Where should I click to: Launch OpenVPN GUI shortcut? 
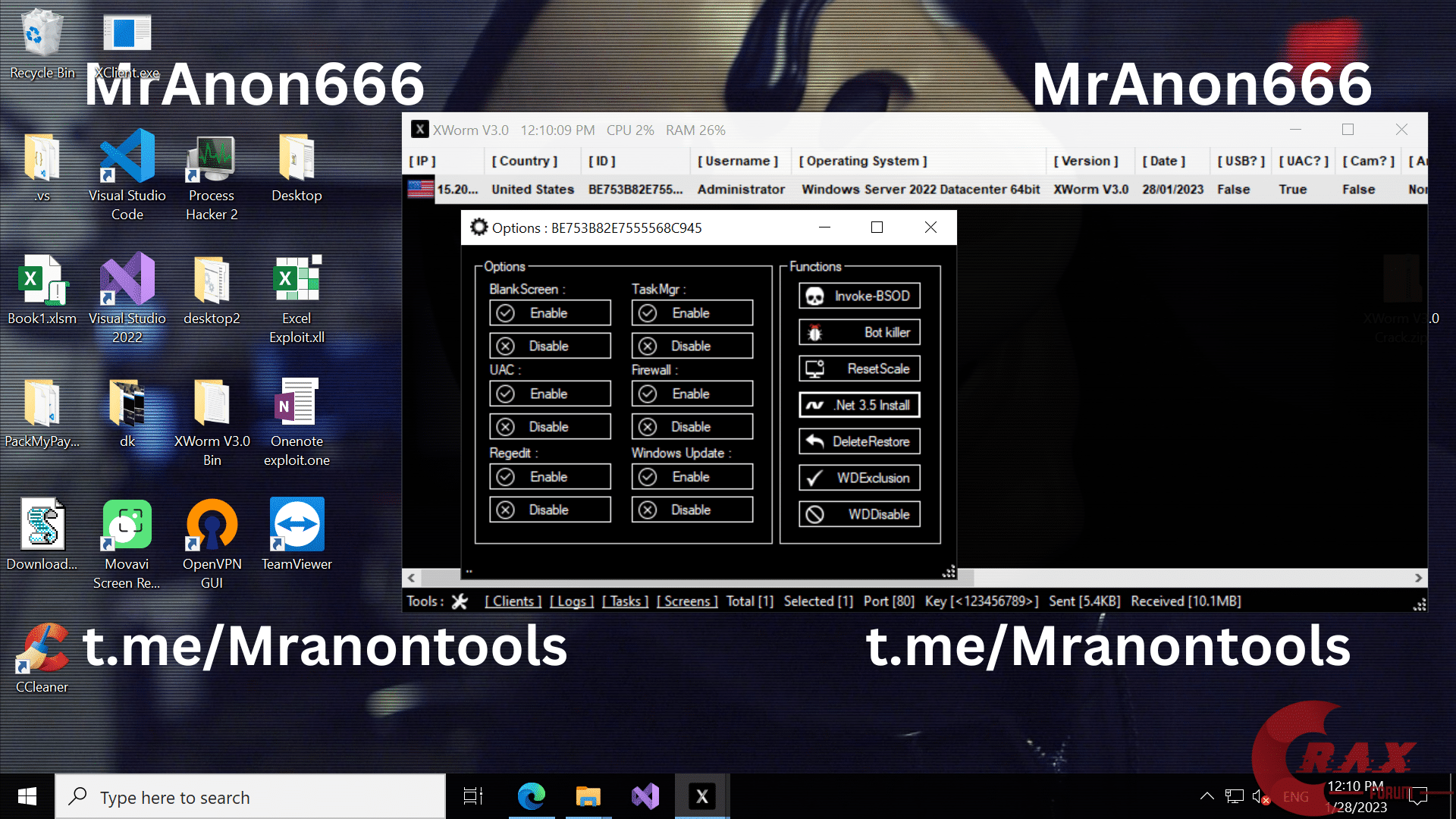(x=212, y=543)
